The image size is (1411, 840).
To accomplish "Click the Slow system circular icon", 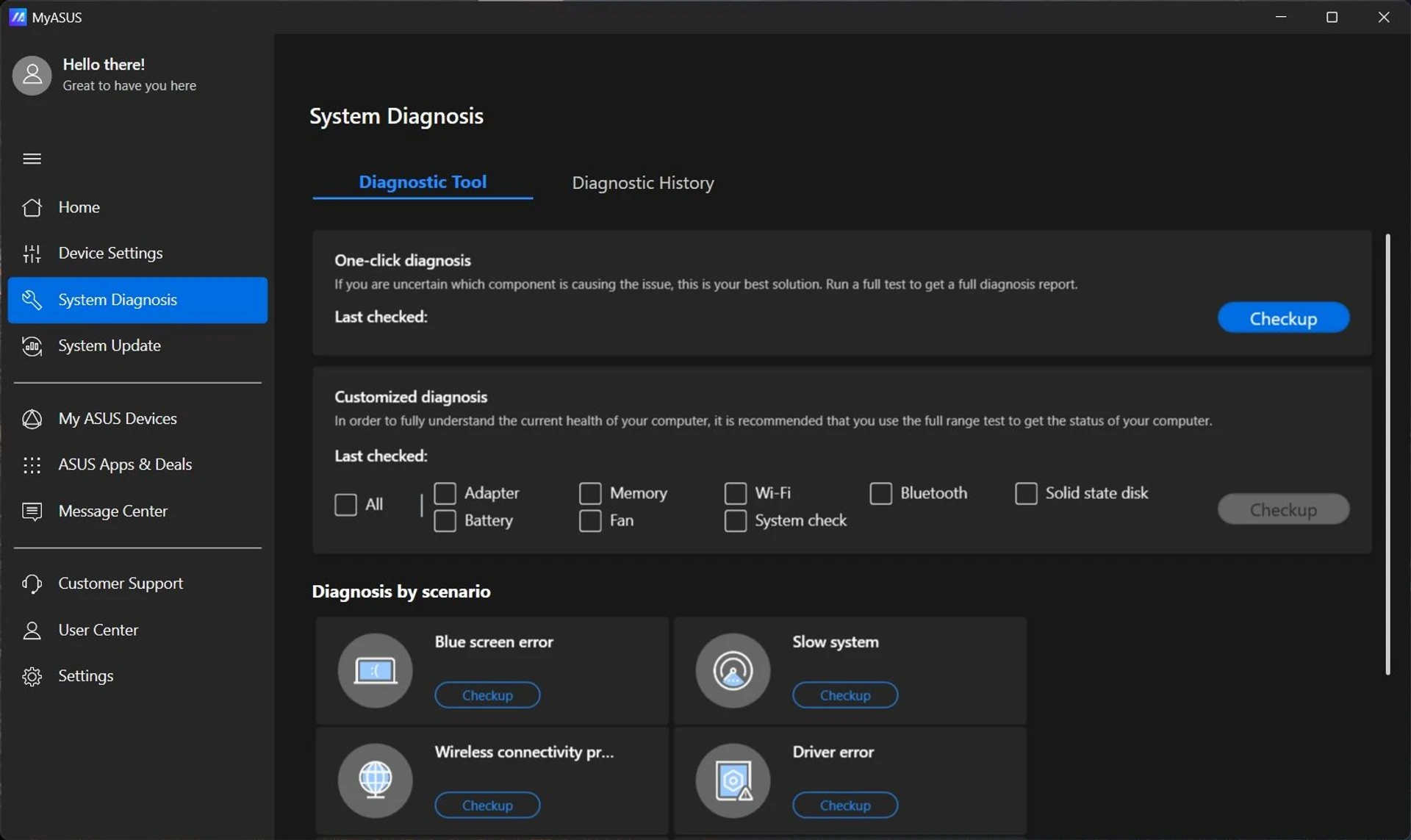I will [x=733, y=670].
